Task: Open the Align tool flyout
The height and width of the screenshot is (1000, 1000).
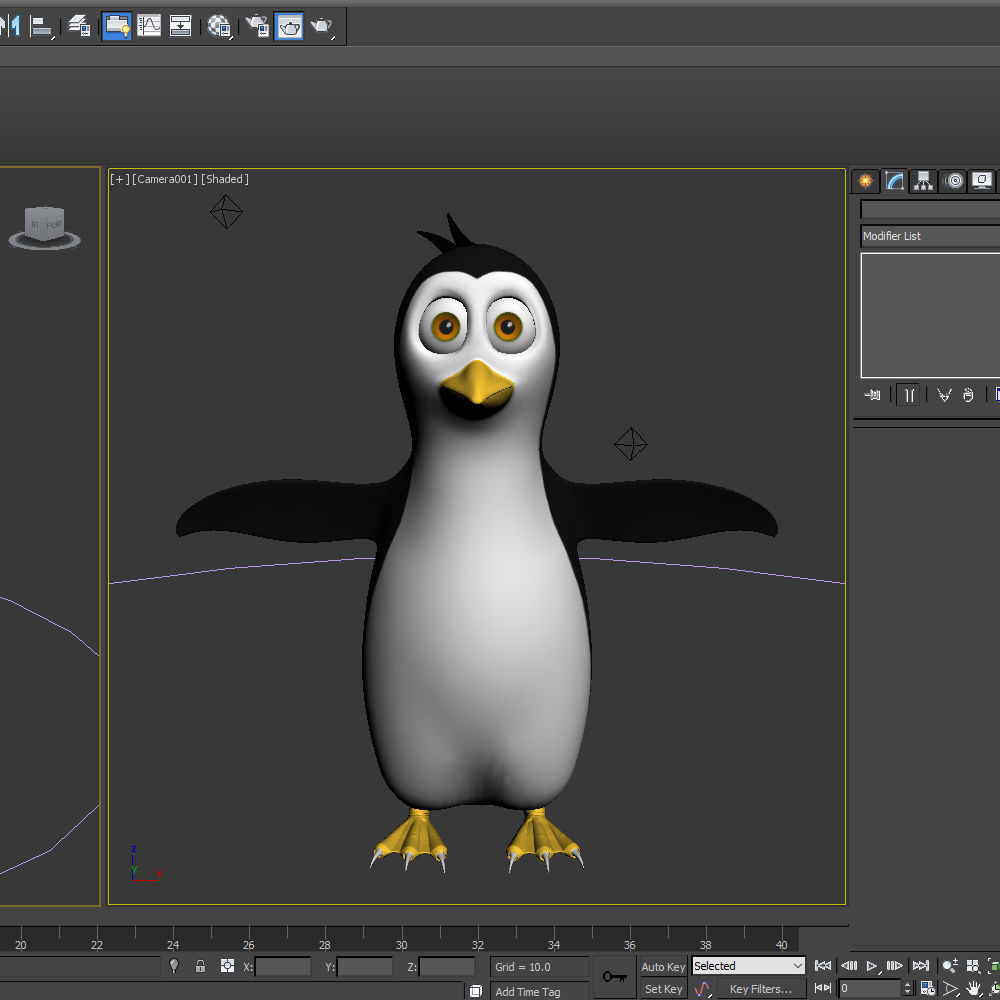Action: (x=42, y=26)
